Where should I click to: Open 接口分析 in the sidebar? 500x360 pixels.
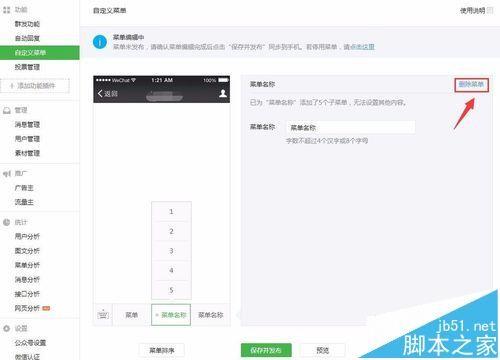coord(27,294)
